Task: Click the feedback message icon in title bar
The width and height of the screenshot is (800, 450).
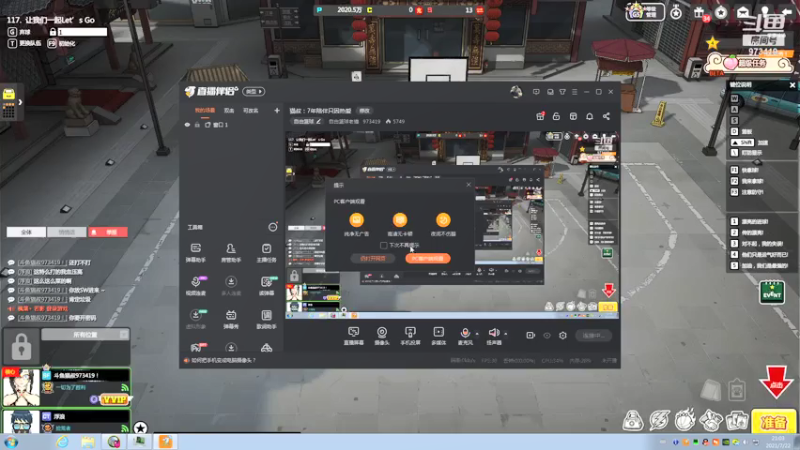Action: point(536,92)
